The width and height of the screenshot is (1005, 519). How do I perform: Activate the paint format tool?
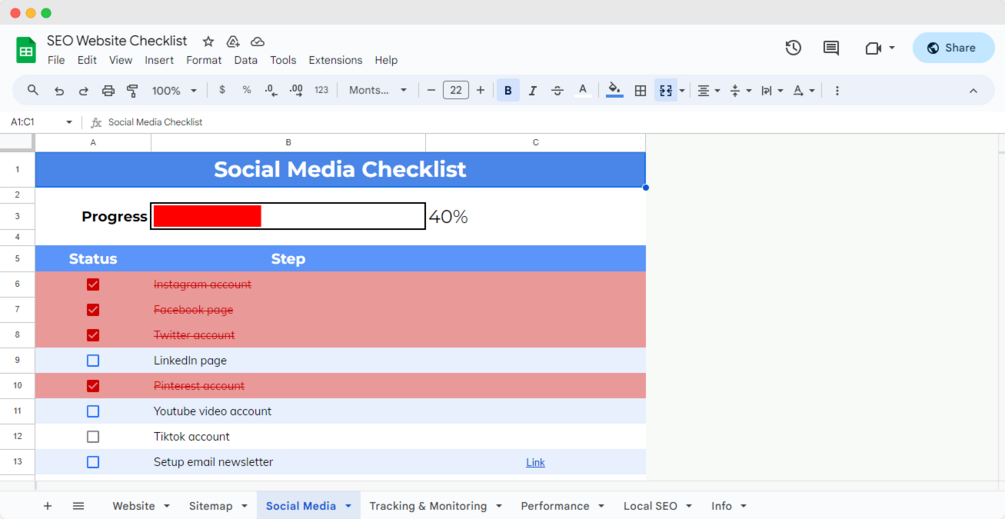[x=133, y=91]
